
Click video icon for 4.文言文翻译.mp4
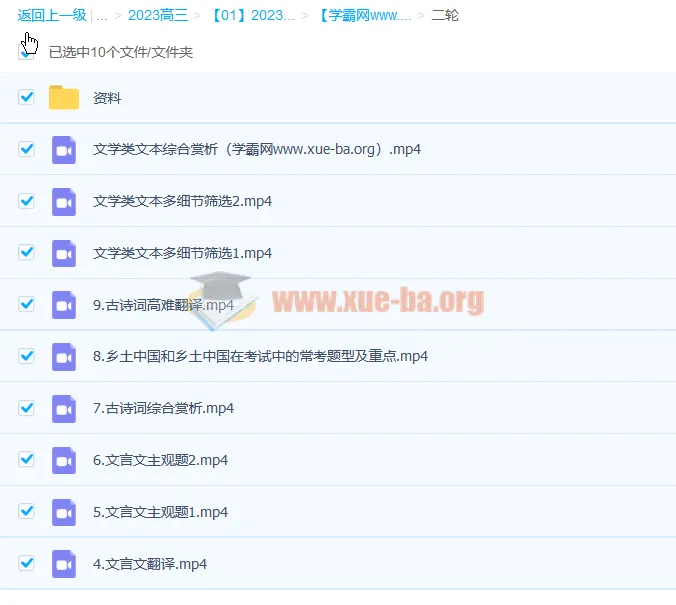coord(64,564)
